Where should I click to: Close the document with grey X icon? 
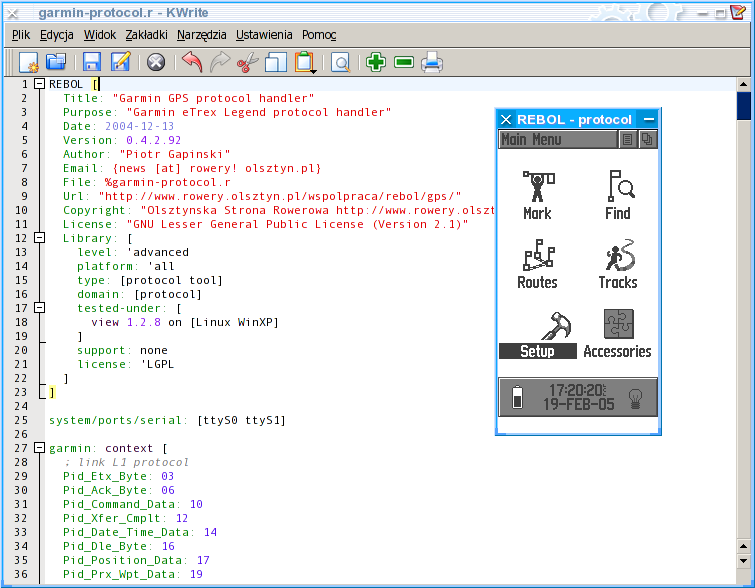(x=156, y=62)
